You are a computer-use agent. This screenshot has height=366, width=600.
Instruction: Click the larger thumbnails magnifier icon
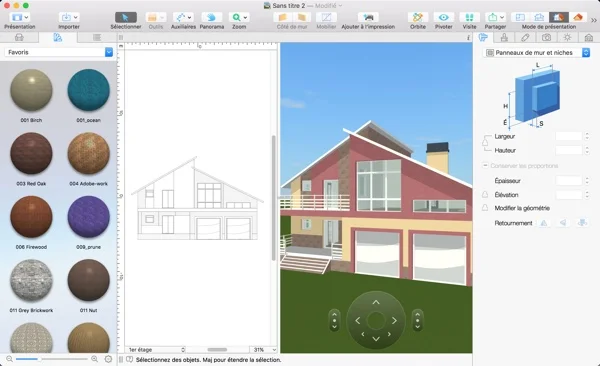pyautogui.click(x=94, y=359)
